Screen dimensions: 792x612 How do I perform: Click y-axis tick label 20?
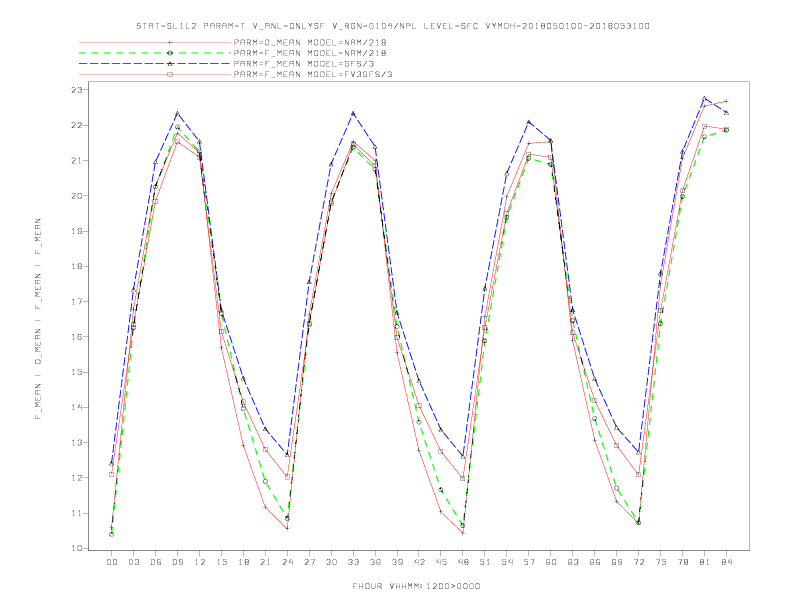click(x=77, y=196)
